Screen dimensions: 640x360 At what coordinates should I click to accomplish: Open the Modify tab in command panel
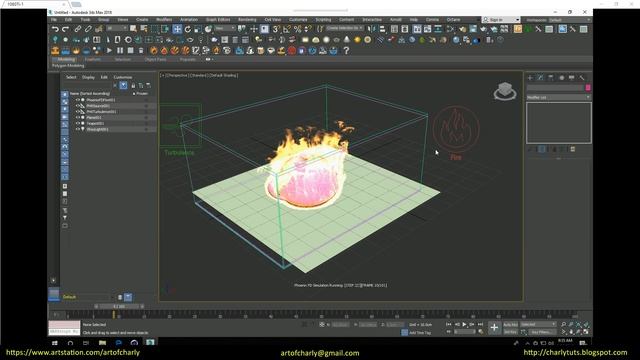tap(540, 78)
